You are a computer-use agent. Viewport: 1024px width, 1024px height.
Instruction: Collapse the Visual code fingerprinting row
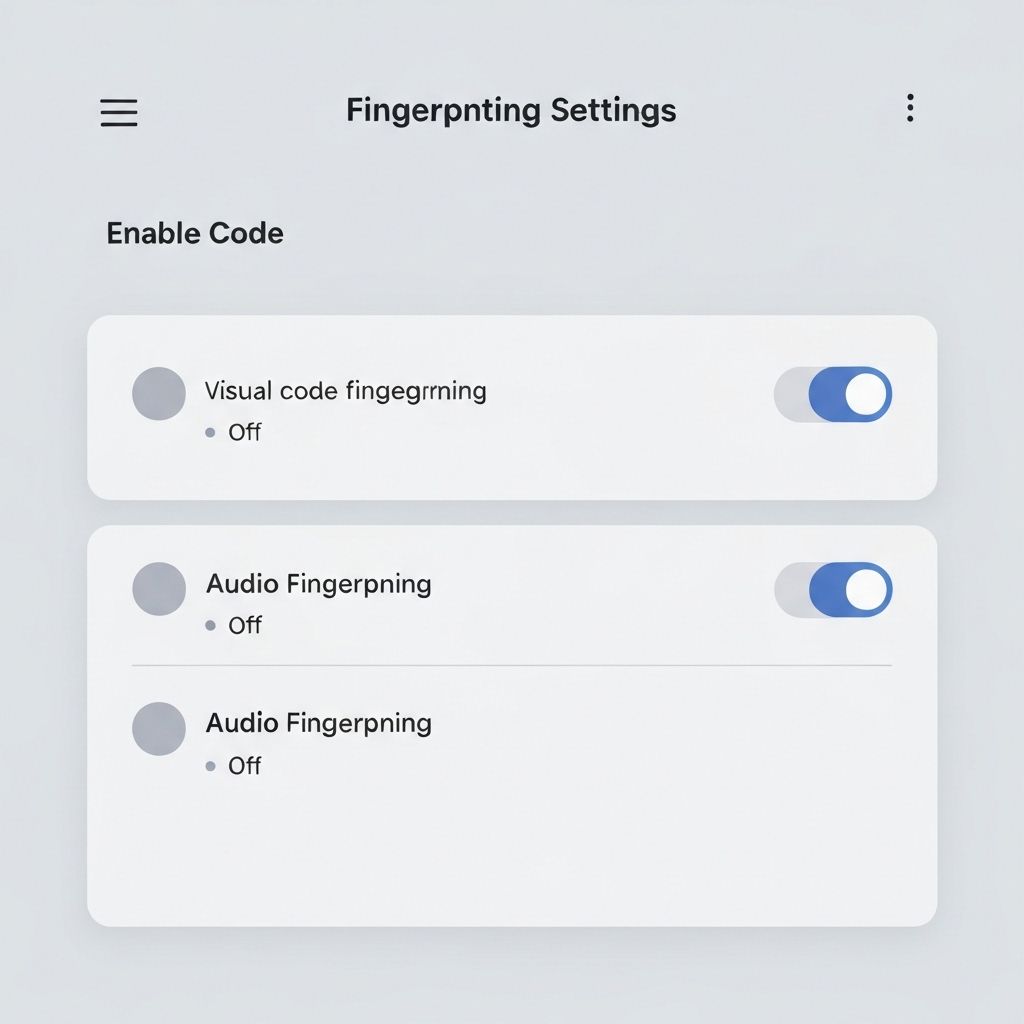345,391
